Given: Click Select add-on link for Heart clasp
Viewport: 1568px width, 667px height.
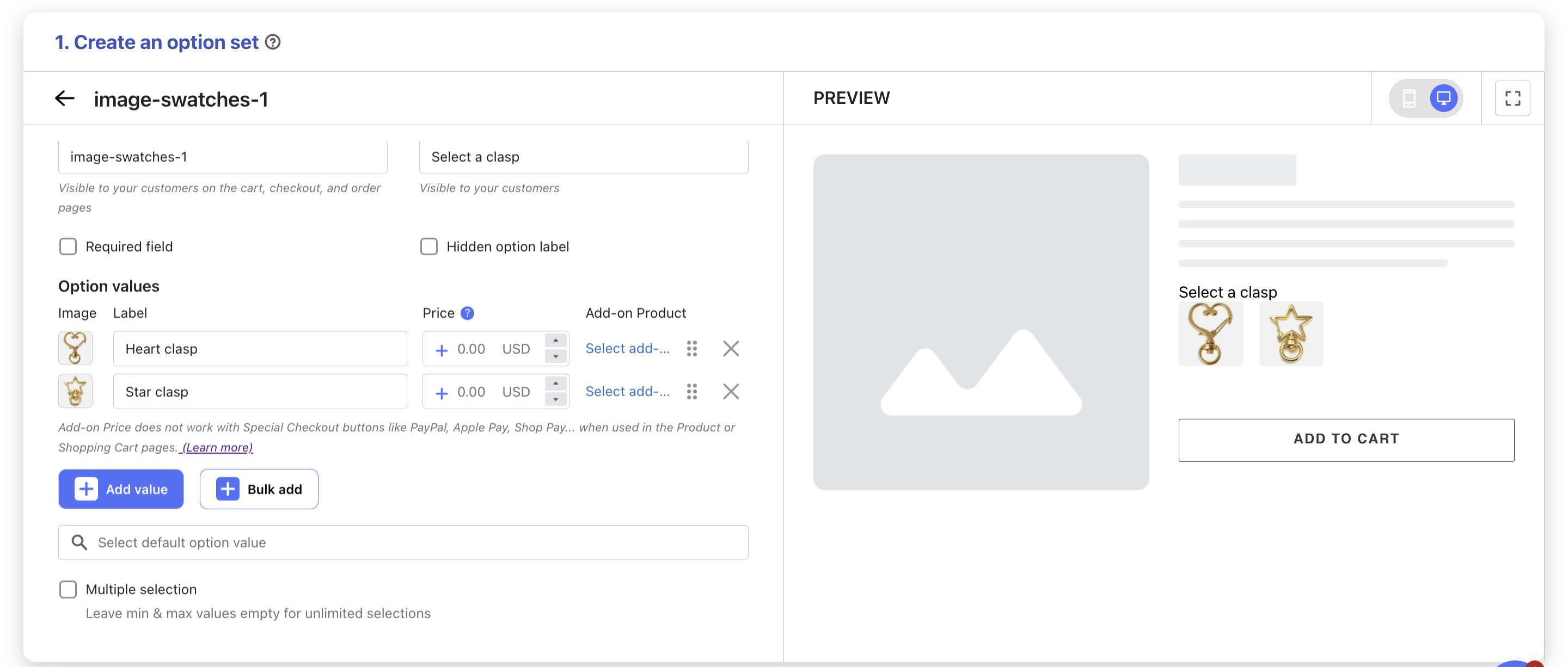Looking at the screenshot, I should (x=627, y=348).
